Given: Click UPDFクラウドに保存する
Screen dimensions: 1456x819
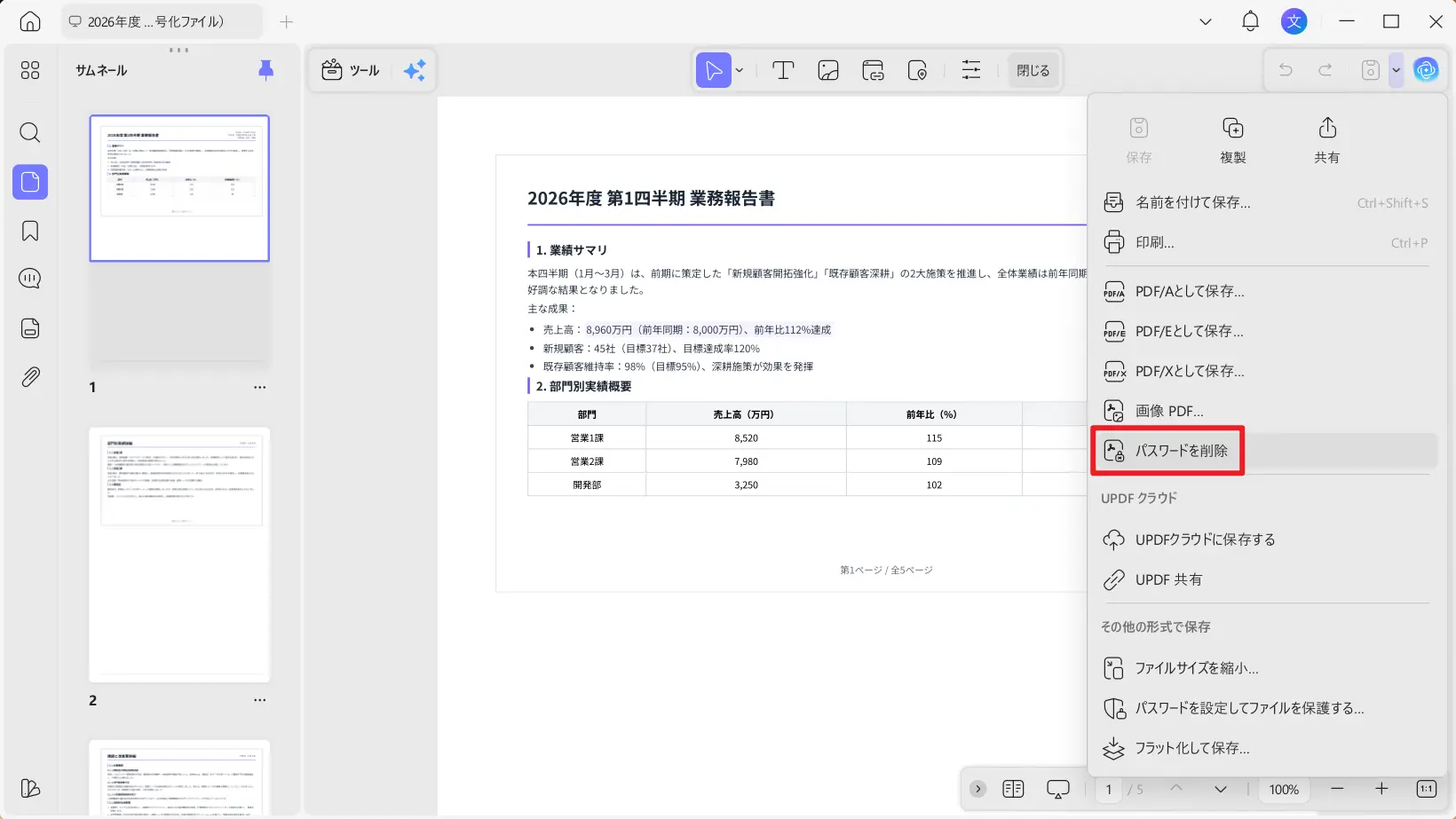Looking at the screenshot, I should pyautogui.click(x=1205, y=539).
